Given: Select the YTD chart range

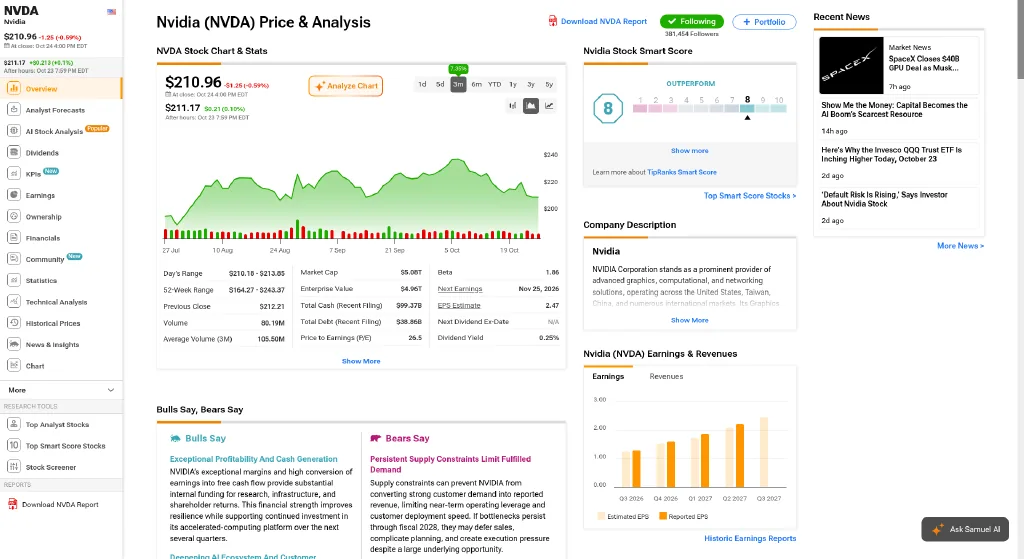Looking at the screenshot, I should click(x=495, y=84).
